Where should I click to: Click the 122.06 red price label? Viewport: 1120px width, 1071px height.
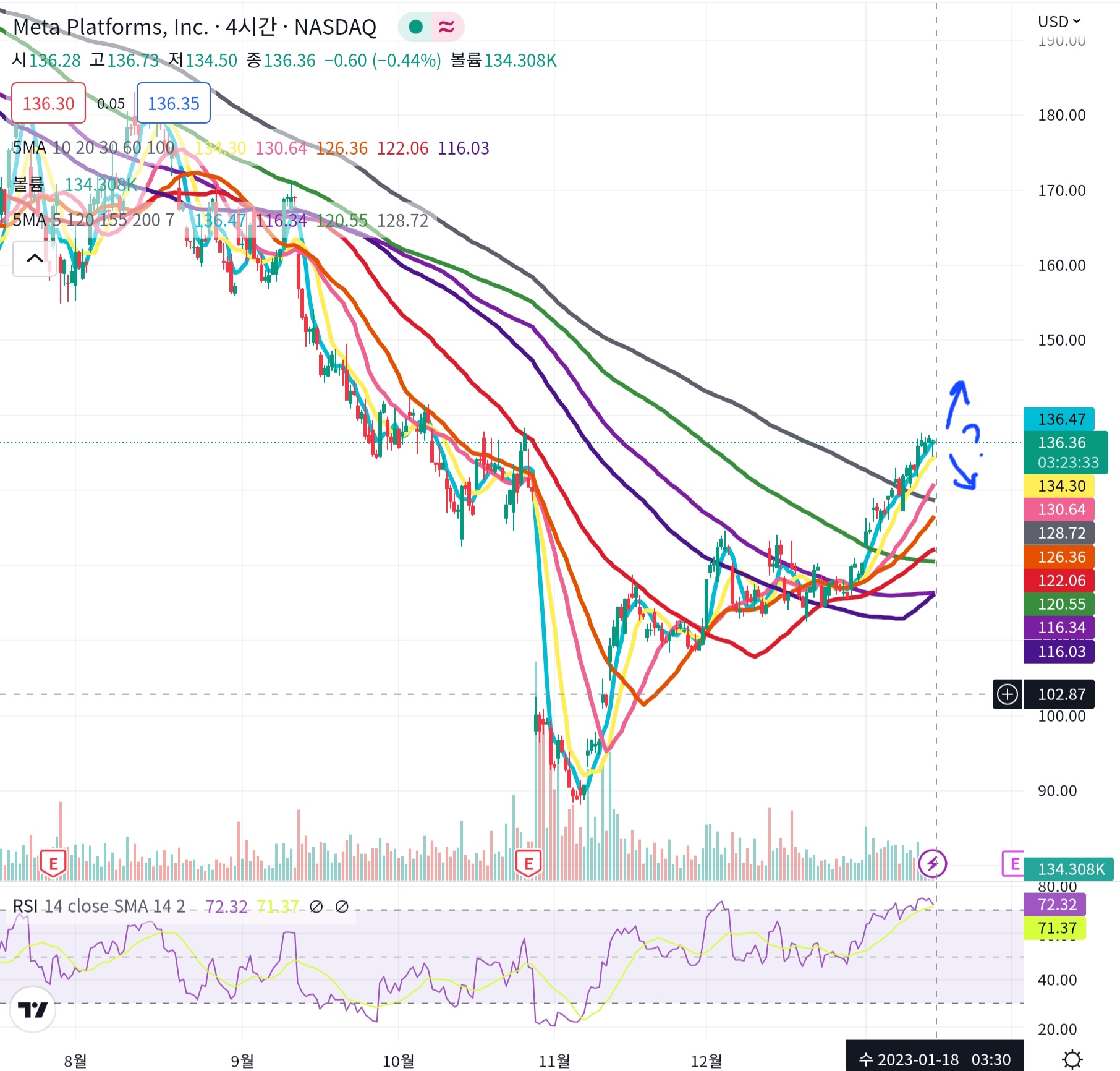coord(1059,581)
